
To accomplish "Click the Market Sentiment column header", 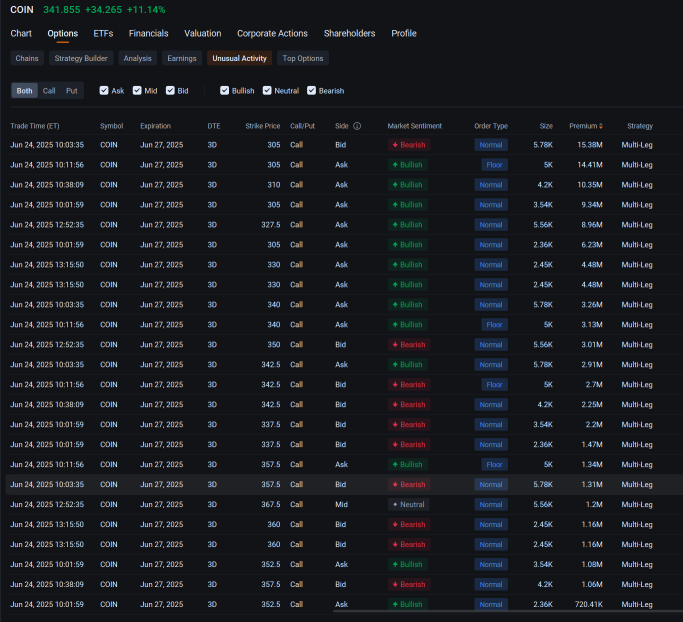I will [x=415, y=126].
